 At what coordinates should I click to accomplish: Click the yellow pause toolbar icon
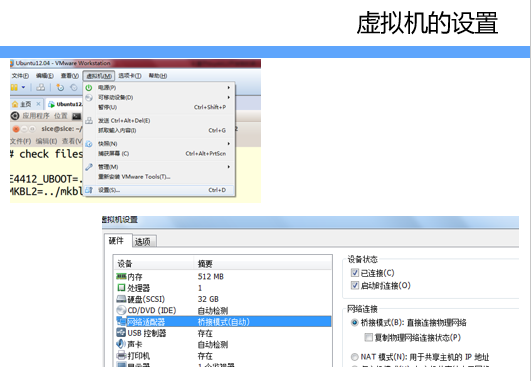point(14,88)
